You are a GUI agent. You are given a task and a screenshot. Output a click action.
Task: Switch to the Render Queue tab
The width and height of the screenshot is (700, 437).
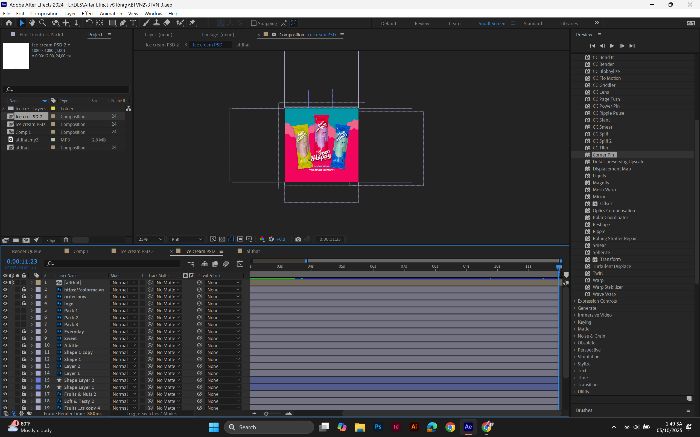[x=25, y=251]
